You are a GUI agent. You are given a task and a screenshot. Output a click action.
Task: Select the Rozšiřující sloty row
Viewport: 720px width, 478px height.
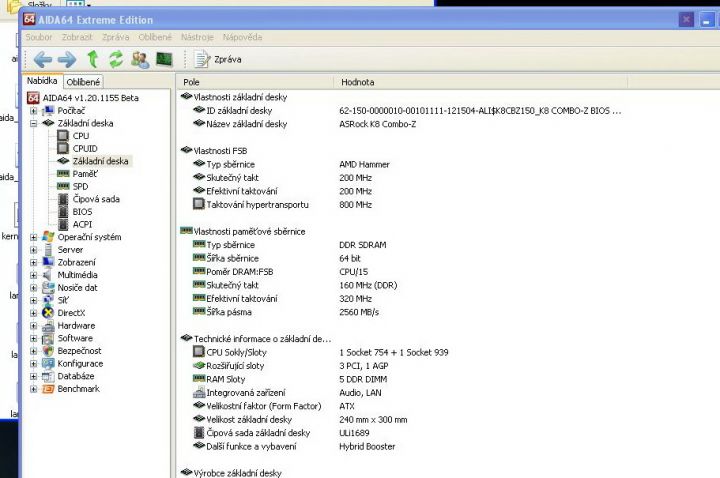(291, 366)
